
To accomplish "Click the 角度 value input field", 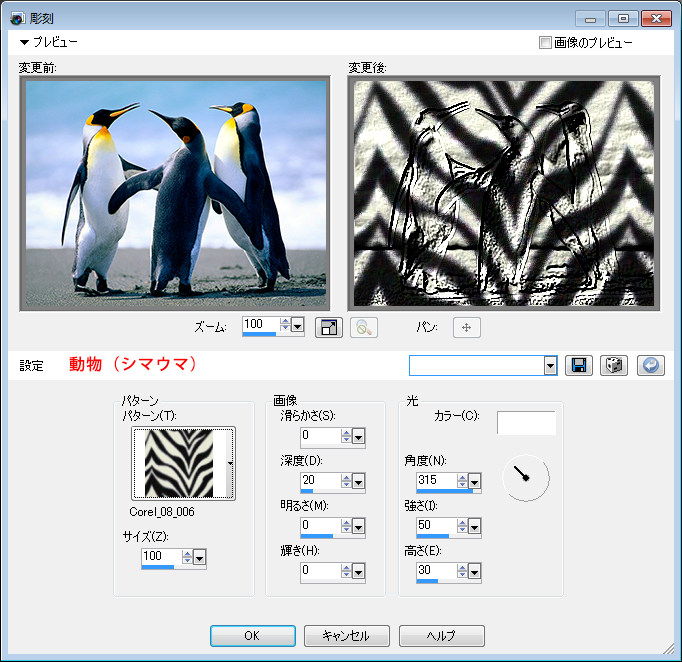I will point(434,481).
